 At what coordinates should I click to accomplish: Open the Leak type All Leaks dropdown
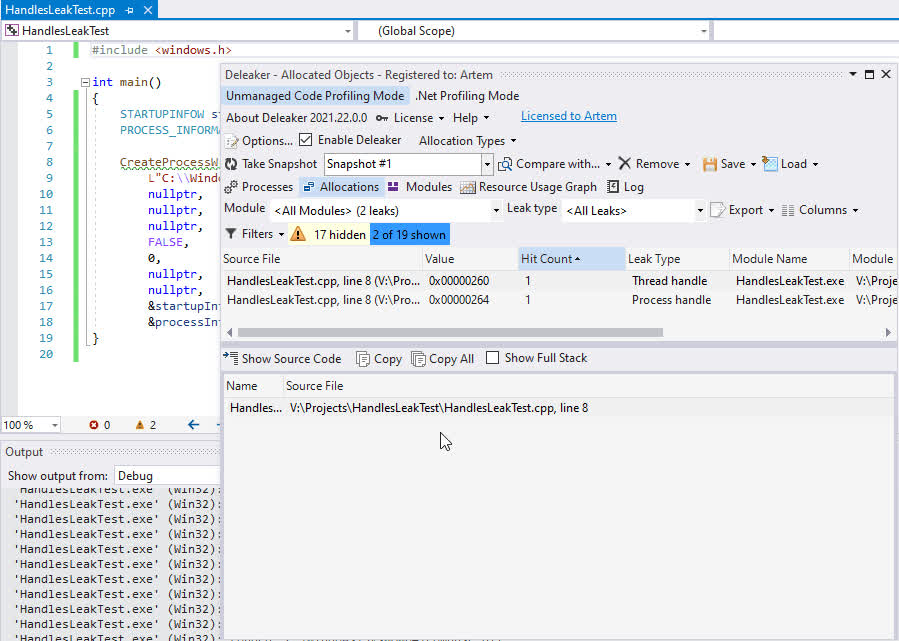click(701, 209)
